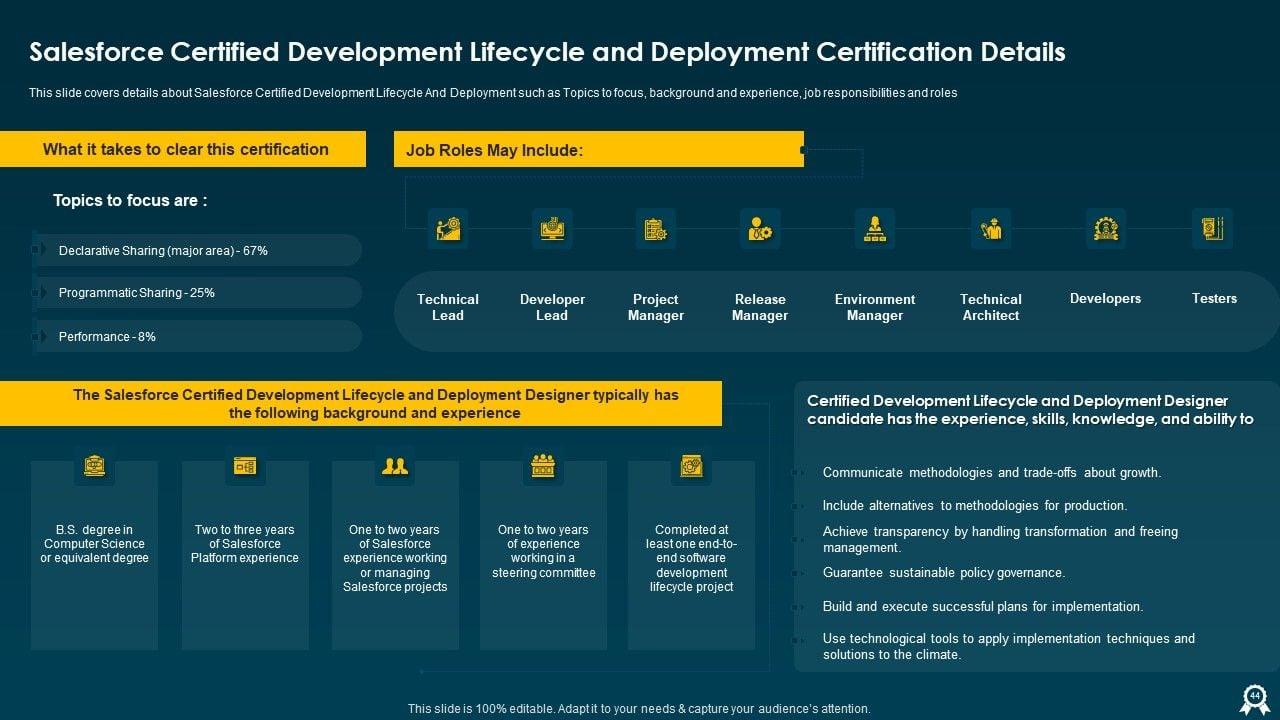Select the Developer Lead icon
The width and height of the screenshot is (1280, 720).
point(551,229)
